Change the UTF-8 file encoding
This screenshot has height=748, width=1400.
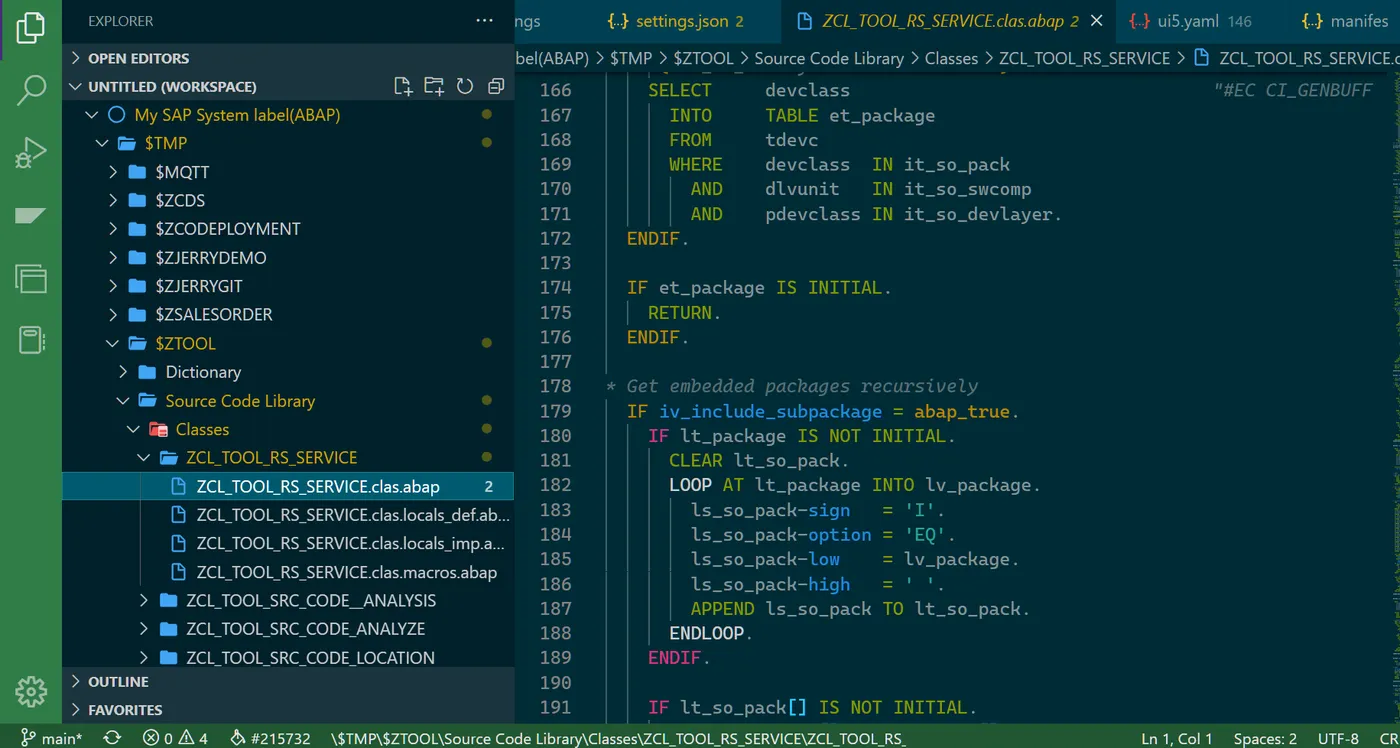pyautogui.click(x=1338, y=738)
